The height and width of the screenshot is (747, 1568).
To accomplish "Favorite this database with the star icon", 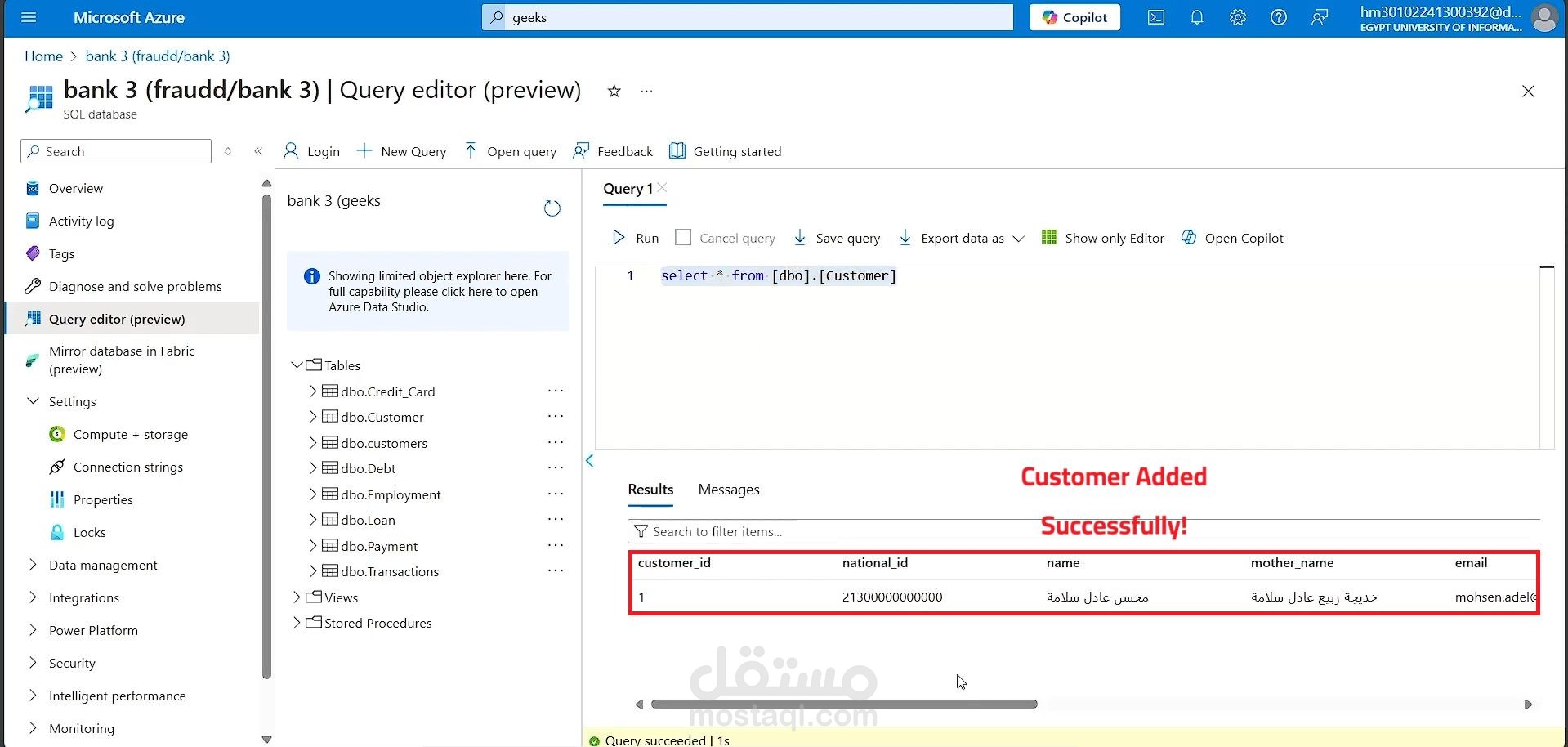I will click(614, 91).
